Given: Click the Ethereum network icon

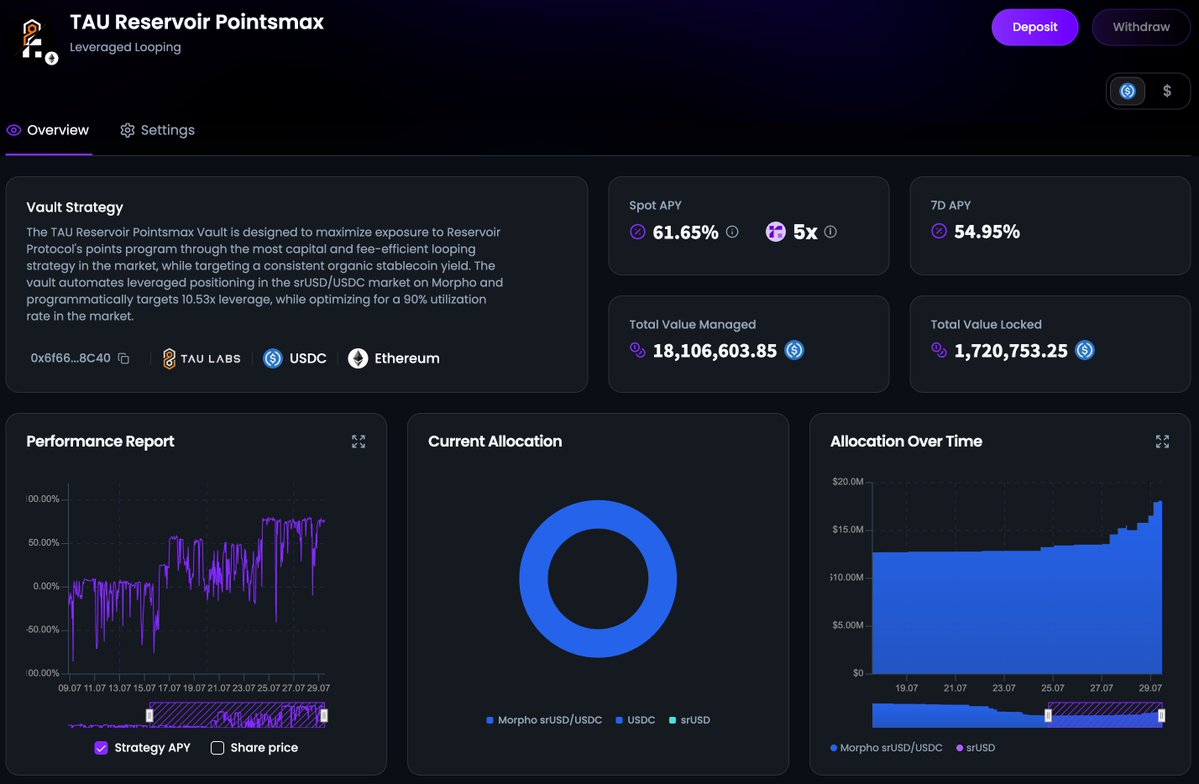Looking at the screenshot, I should [x=358, y=358].
